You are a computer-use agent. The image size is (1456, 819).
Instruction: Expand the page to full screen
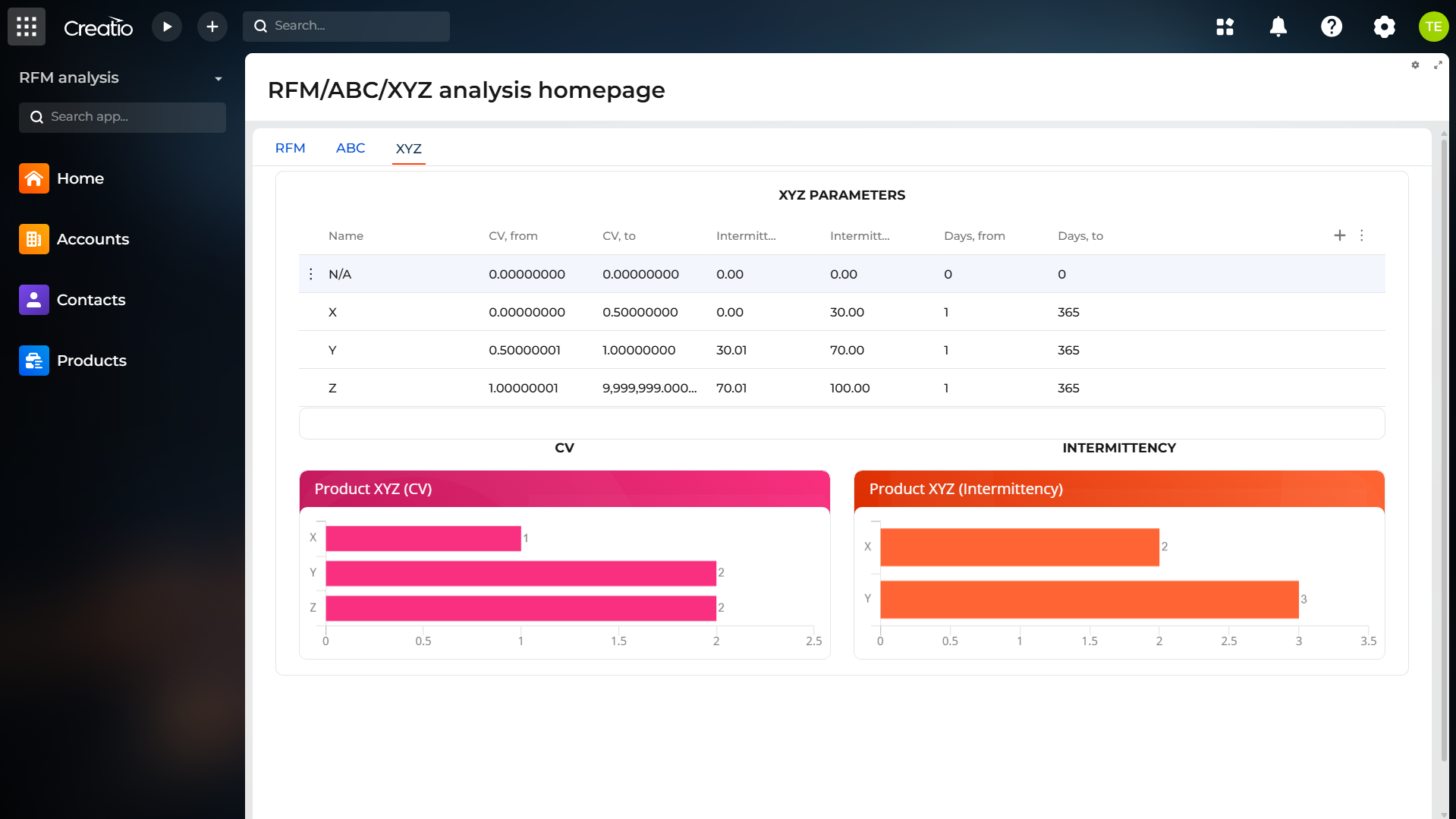tap(1437, 65)
